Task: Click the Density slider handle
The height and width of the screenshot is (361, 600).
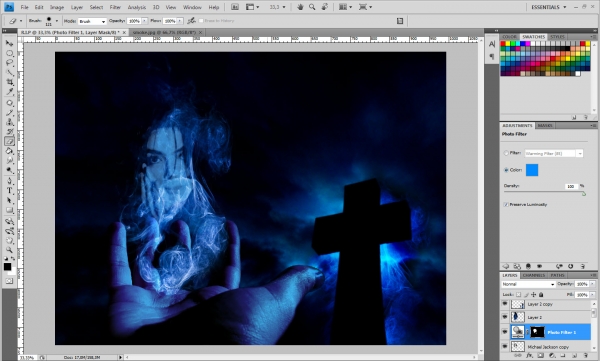Action: [x=584, y=194]
